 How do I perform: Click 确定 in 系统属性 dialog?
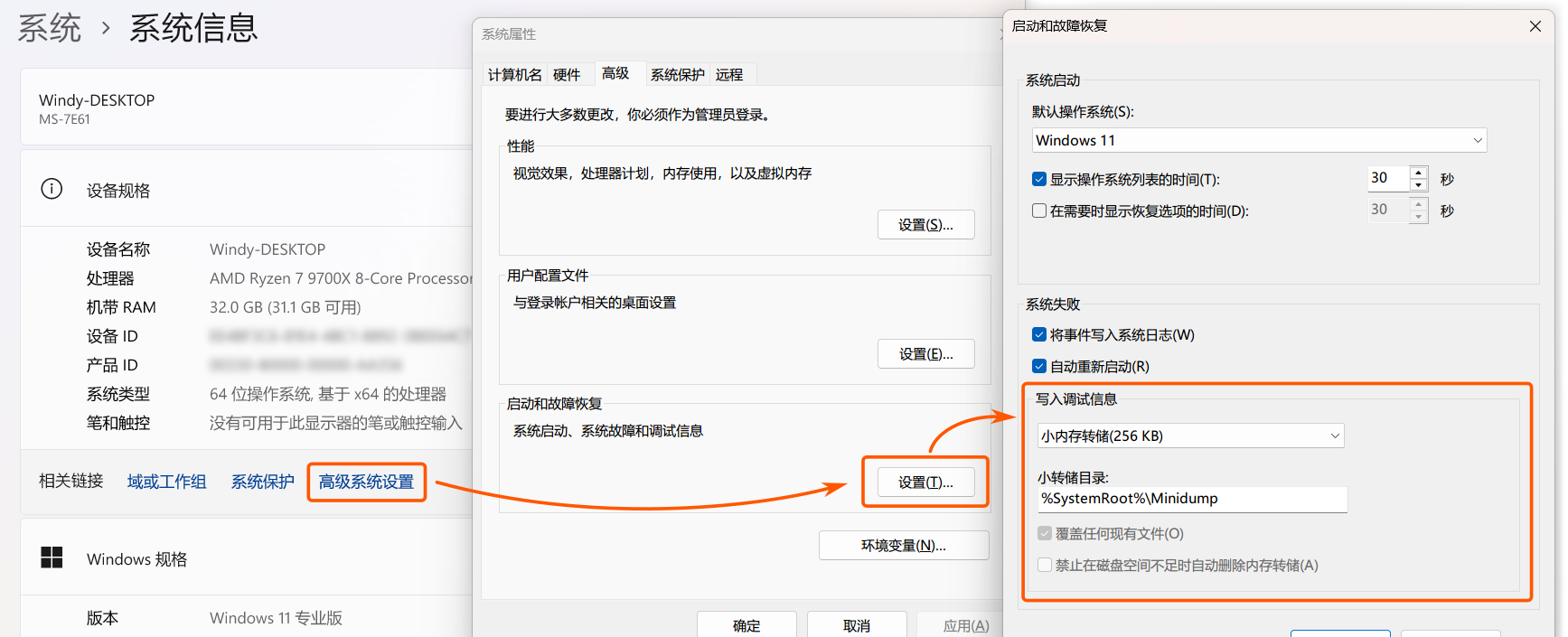coord(746,625)
